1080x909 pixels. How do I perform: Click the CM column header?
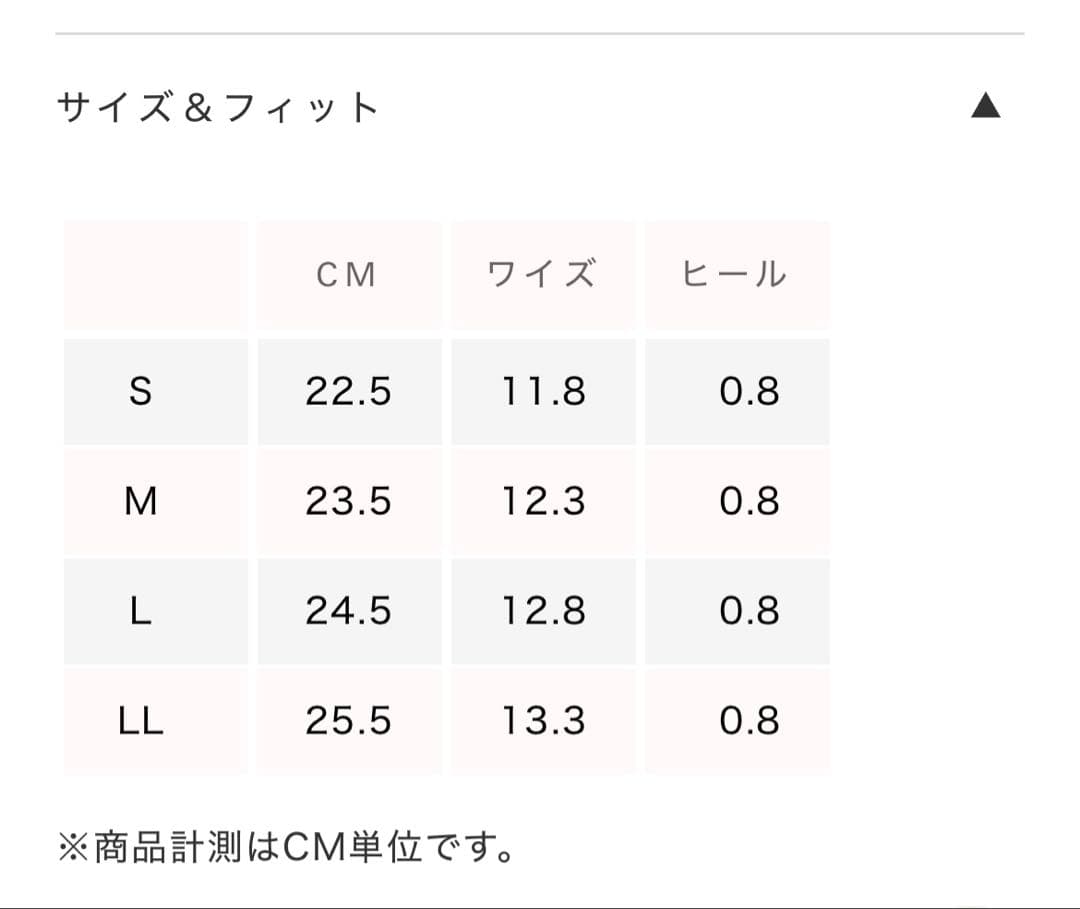click(348, 275)
